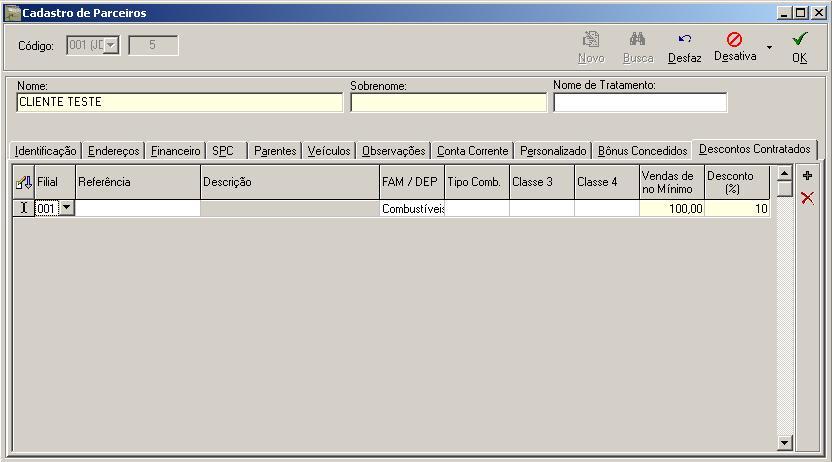This screenshot has width=832, height=462.
Task: Expand the Filial 001 dropdown in the grid
Action: [66, 207]
